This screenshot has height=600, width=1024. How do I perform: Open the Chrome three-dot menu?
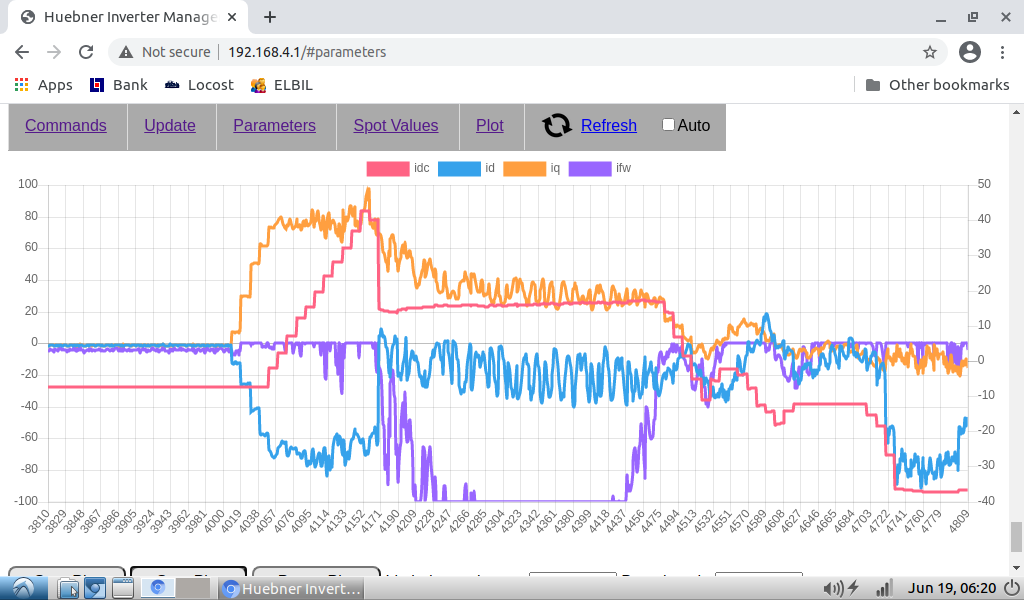(x=1003, y=52)
